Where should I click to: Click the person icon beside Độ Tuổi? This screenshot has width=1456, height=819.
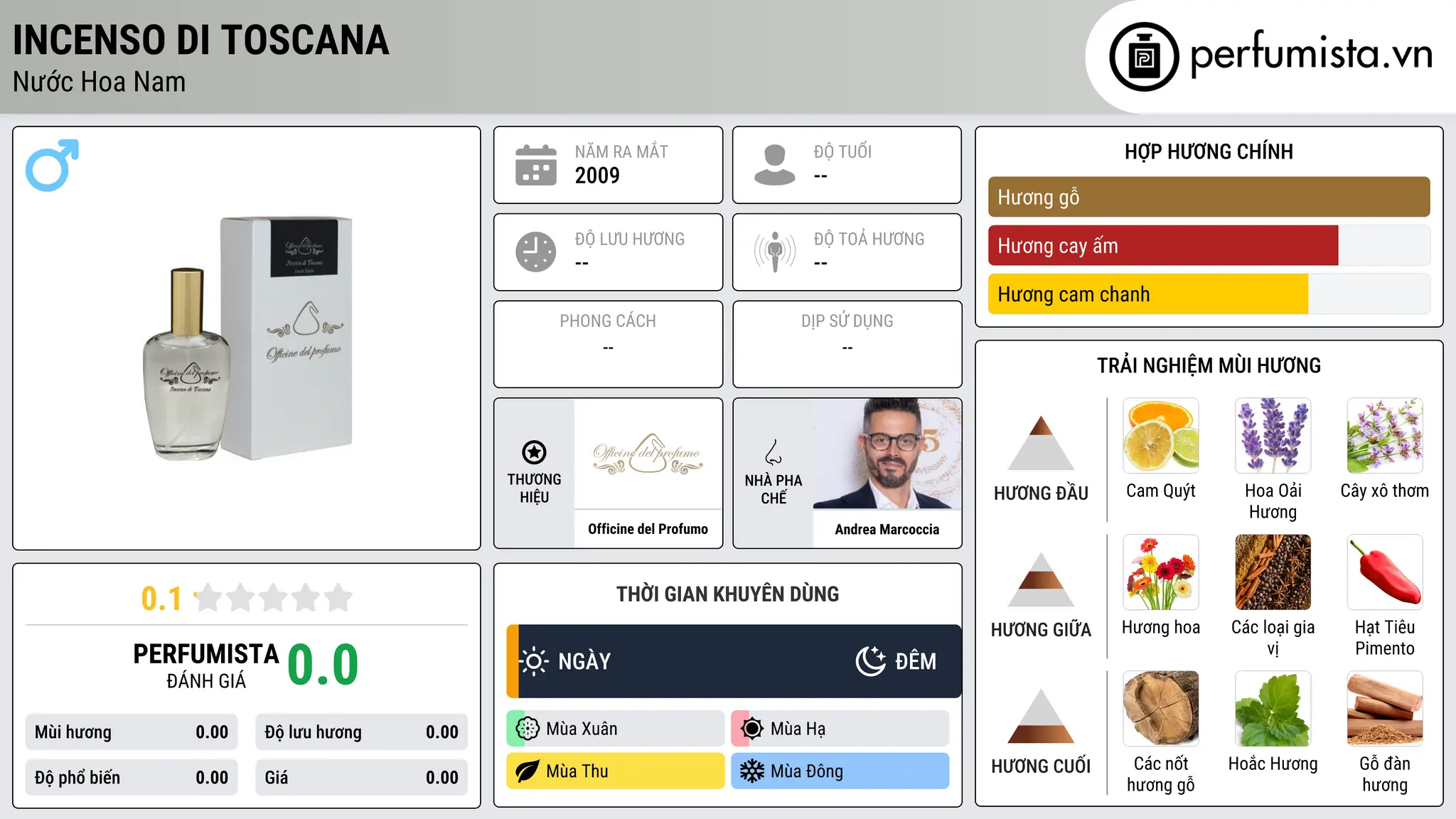(774, 165)
